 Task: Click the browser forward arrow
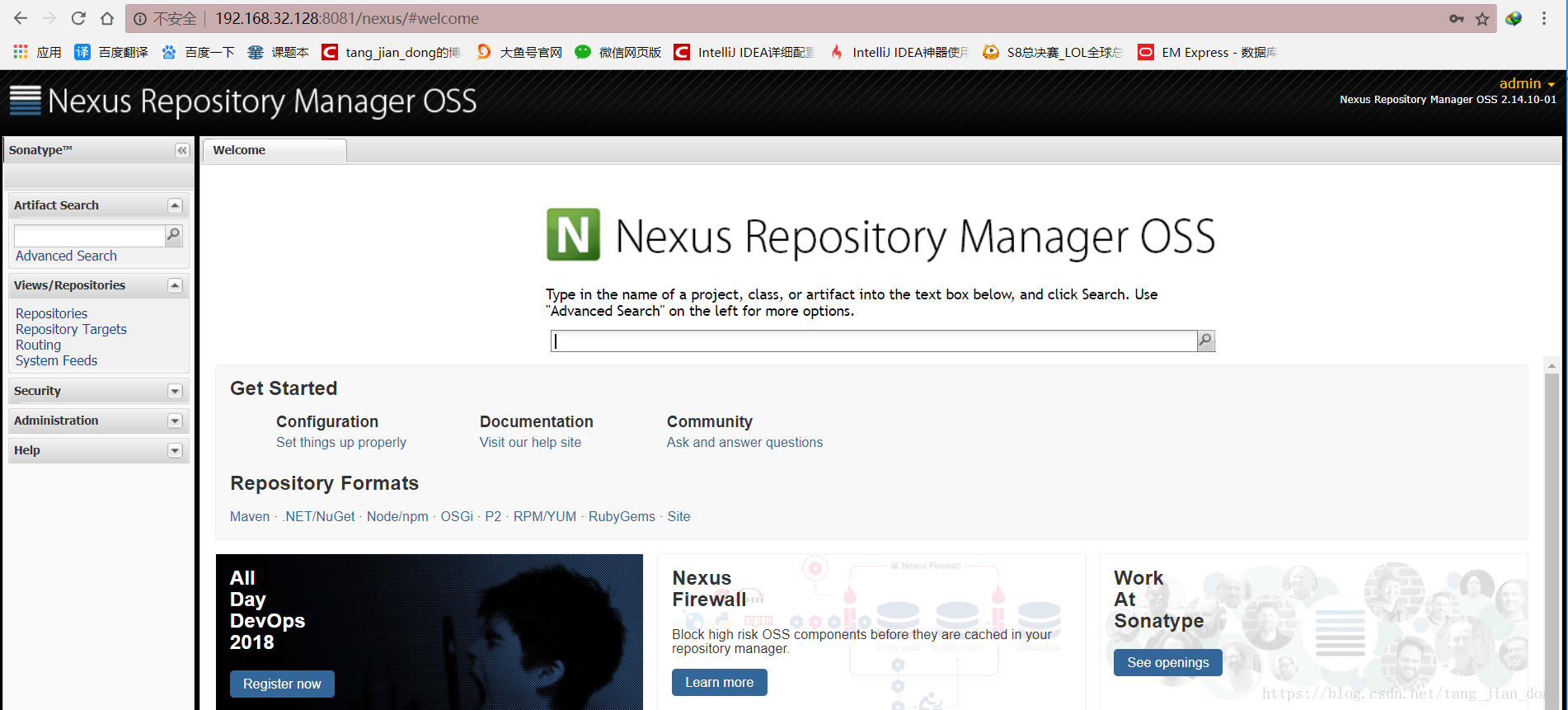[49, 18]
